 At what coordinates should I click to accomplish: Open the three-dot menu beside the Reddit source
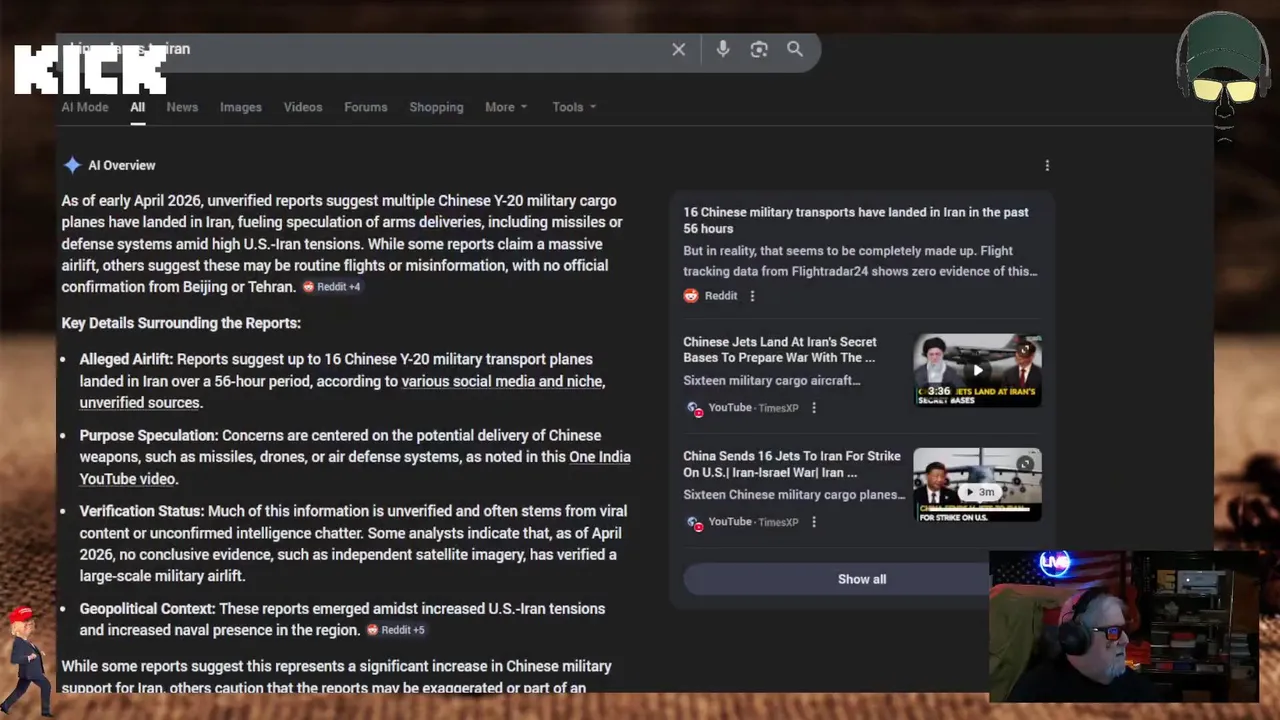(753, 296)
